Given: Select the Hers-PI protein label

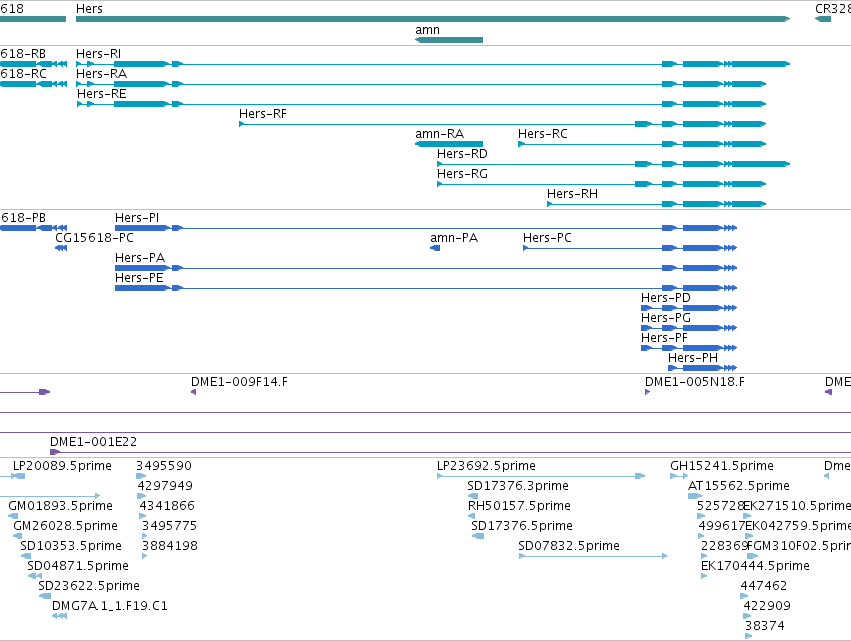Looking at the screenshot, I should coord(137,218).
